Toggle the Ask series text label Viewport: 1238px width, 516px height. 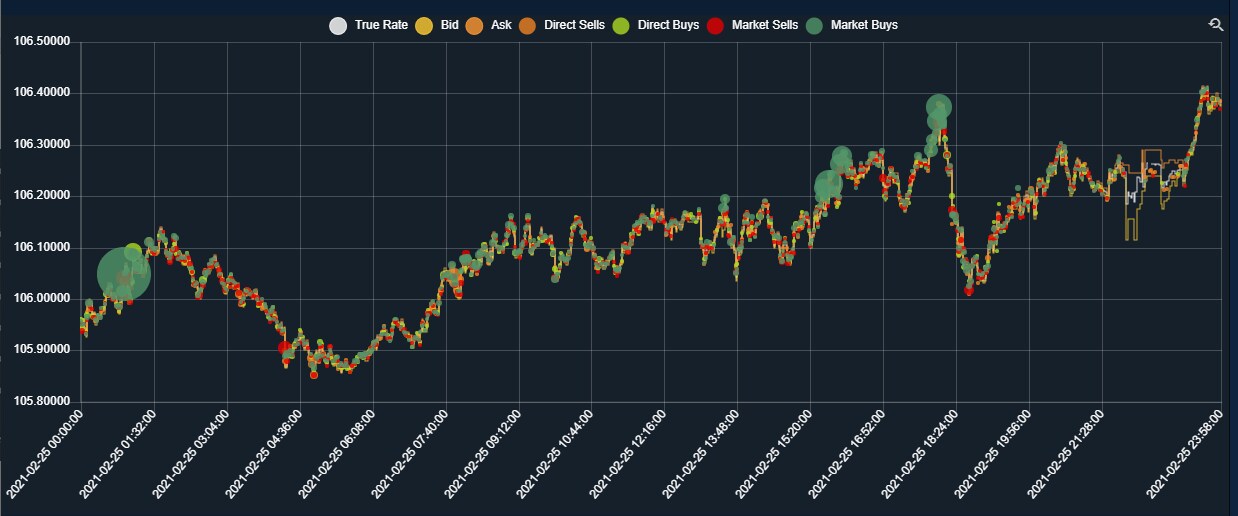coord(501,25)
